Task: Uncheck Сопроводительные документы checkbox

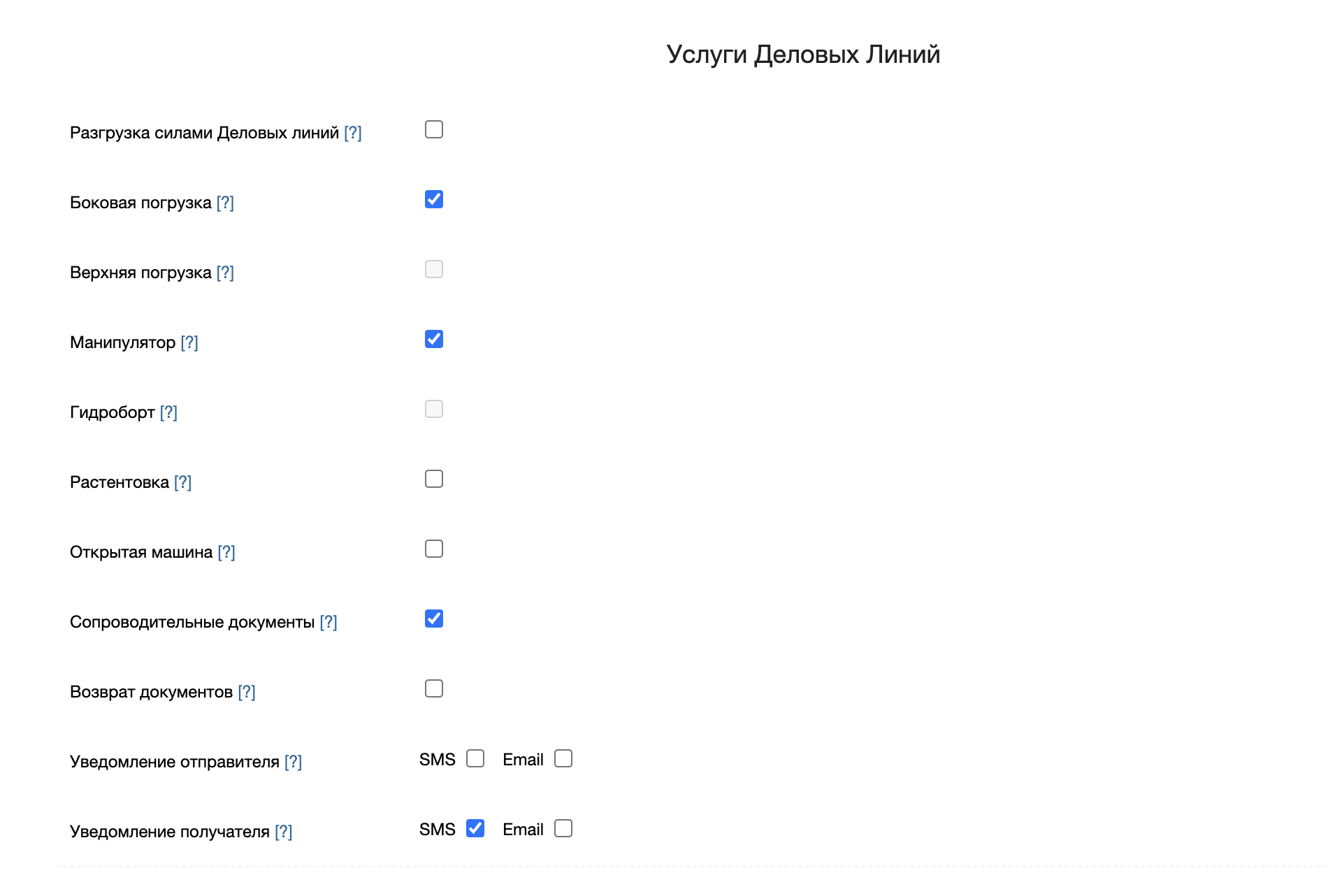Action: tap(434, 619)
